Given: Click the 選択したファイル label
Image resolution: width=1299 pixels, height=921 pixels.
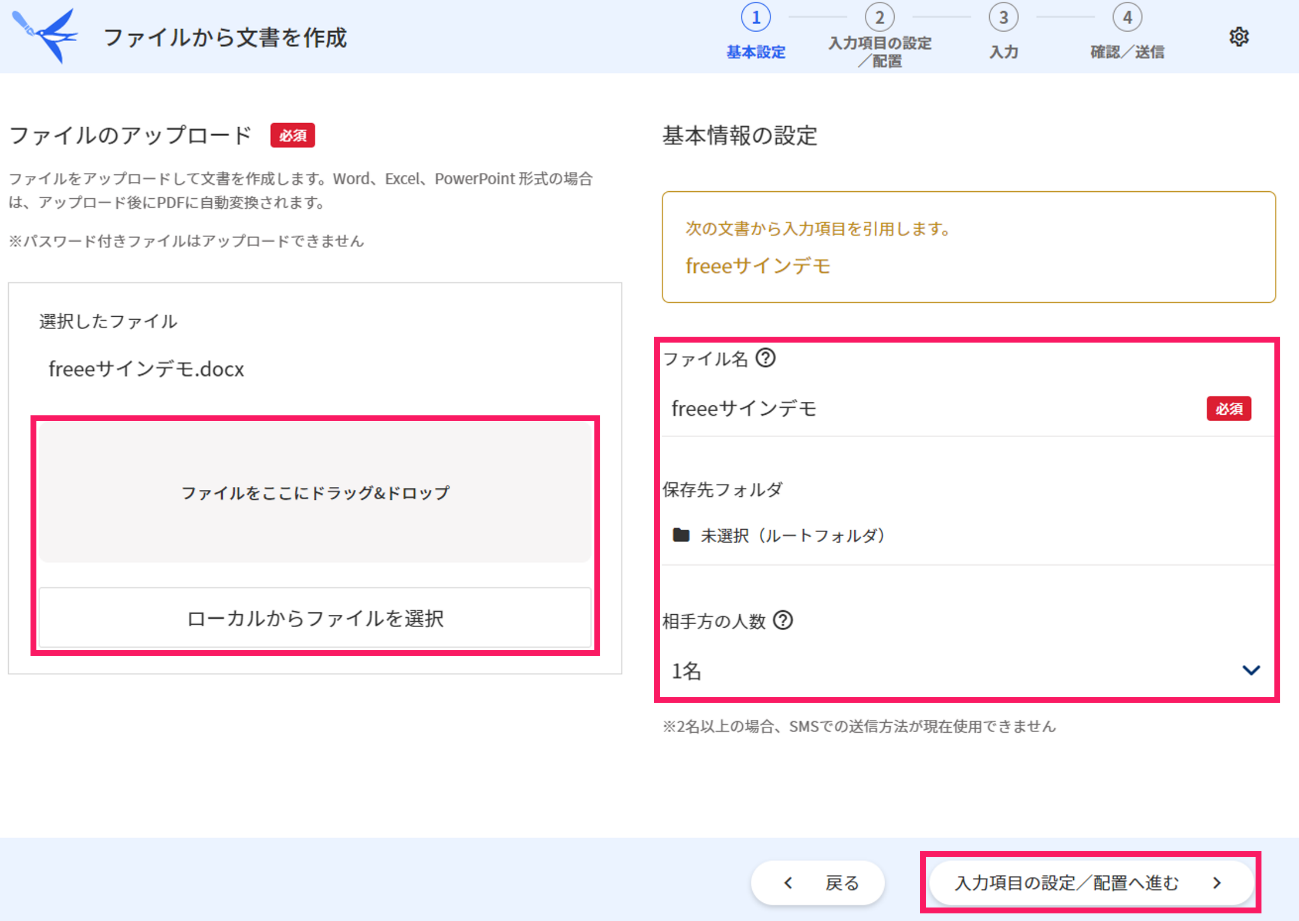Looking at the screenshot, I should click(x=108, y=321).
